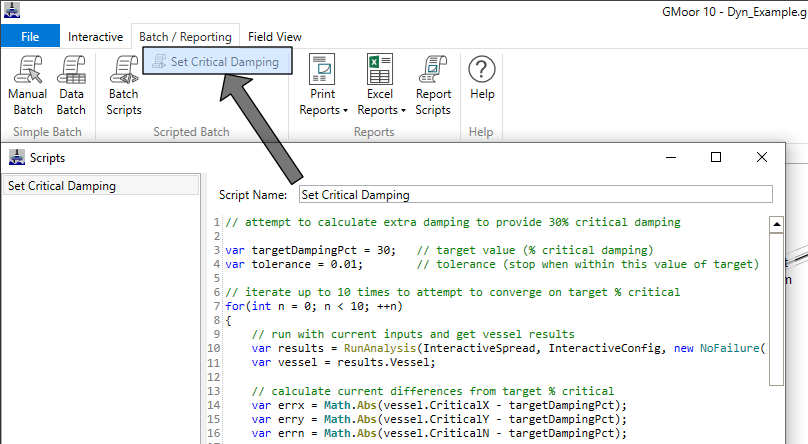Run the Set Critical Damping ribbon script

(217, 61)
